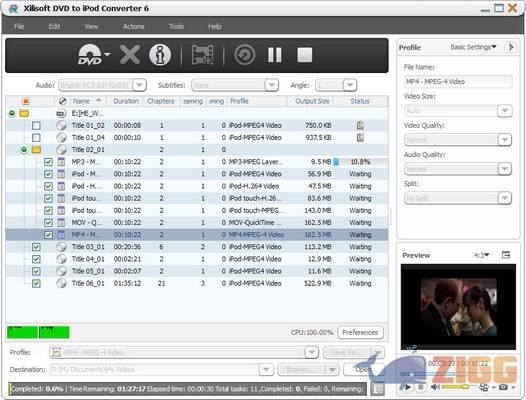Collapse the E: drive tree node
Screen dimensions: 526x400
click(x=12, y=113)
